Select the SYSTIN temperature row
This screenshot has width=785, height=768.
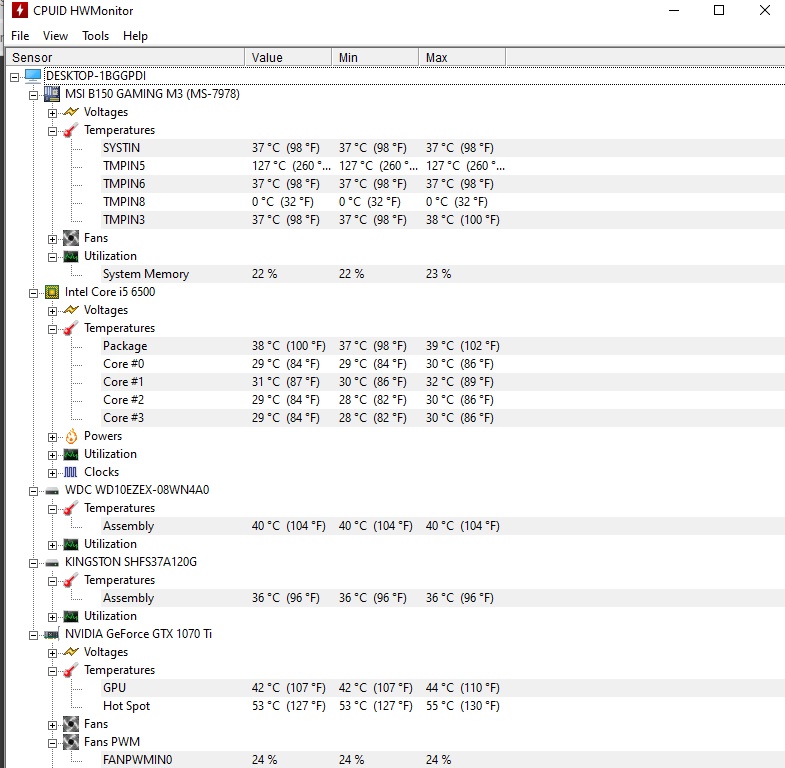tap(443, 148)
